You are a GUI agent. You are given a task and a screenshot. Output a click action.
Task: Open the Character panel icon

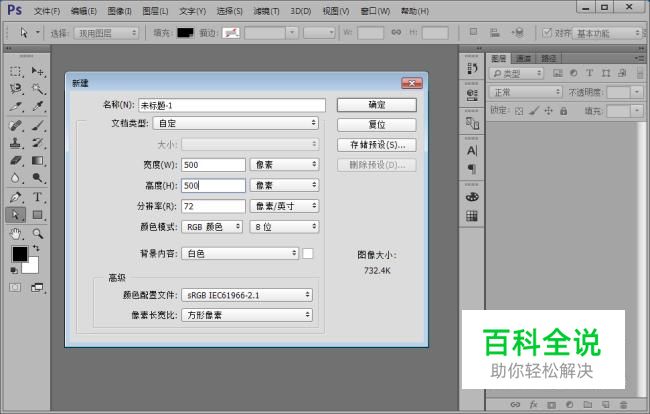(472, 150)
